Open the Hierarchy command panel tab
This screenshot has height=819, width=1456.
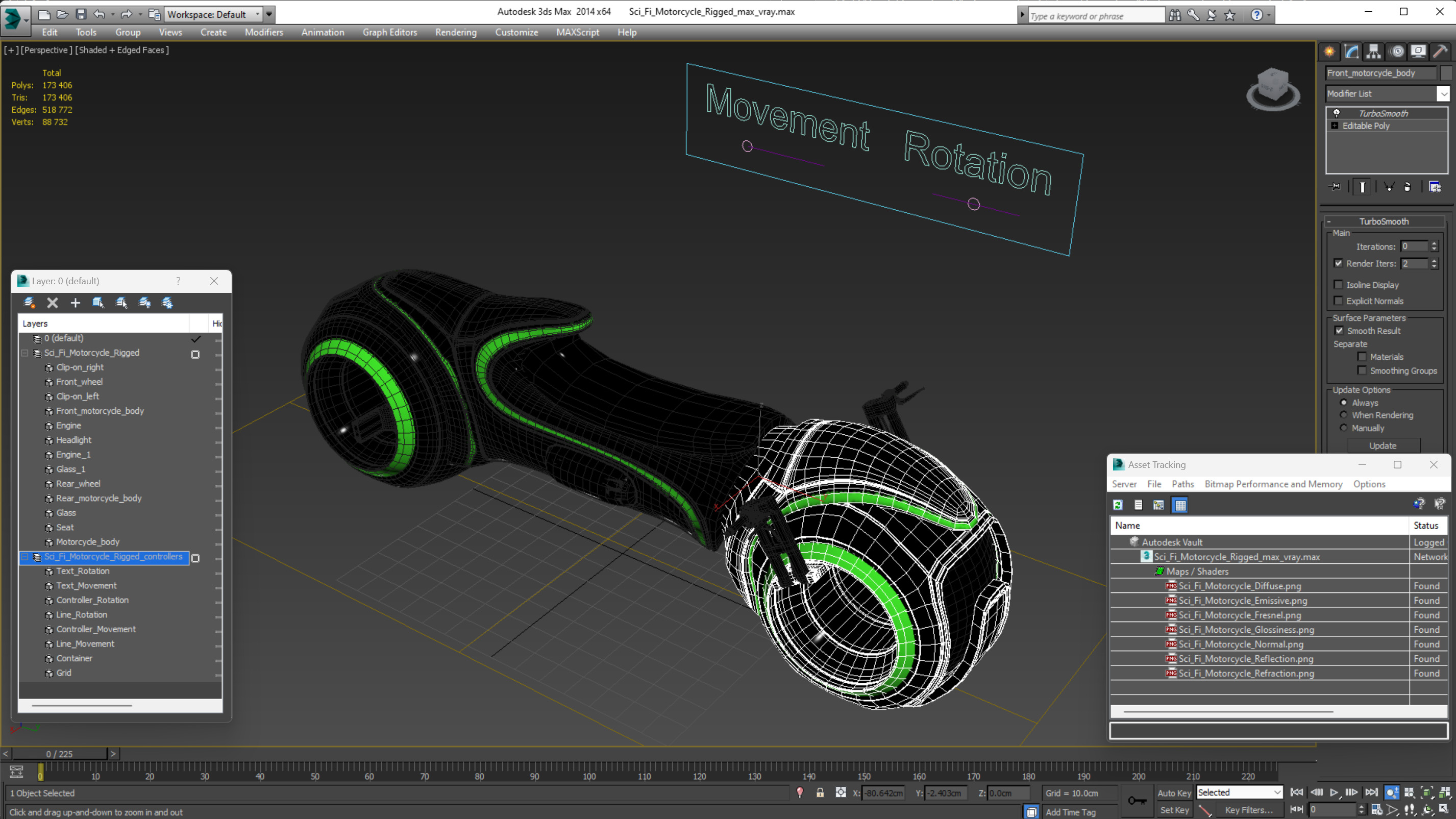(x=1373, y=52)
